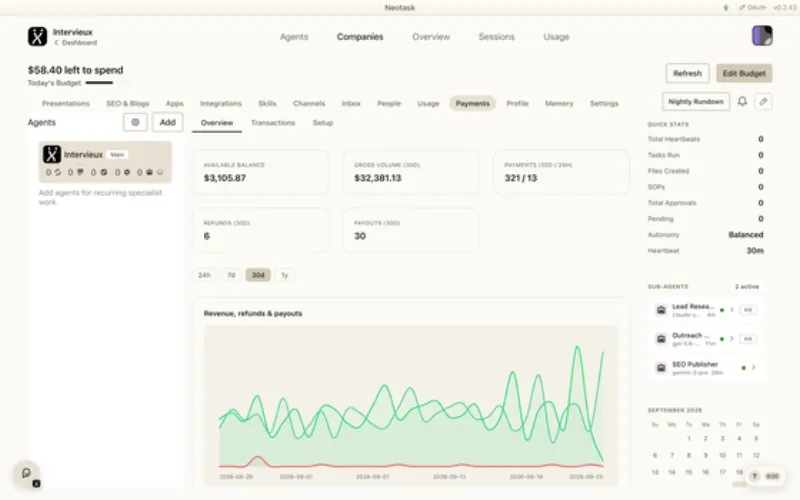800x500 pixels.
Task: View the People tab
Action: pyautogui.click(x=389, y=104)
